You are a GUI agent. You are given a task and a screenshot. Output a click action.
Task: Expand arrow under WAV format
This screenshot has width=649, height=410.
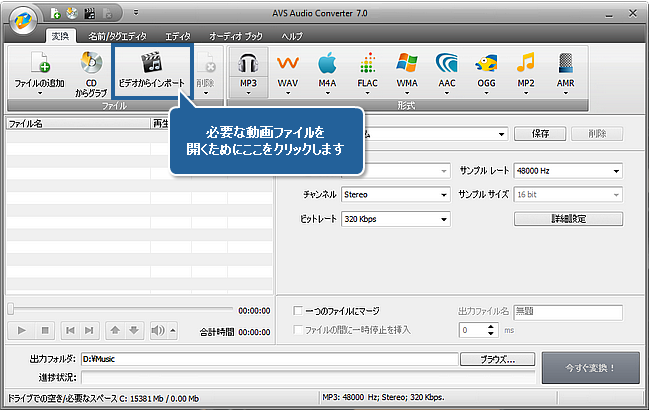[288, 93]
